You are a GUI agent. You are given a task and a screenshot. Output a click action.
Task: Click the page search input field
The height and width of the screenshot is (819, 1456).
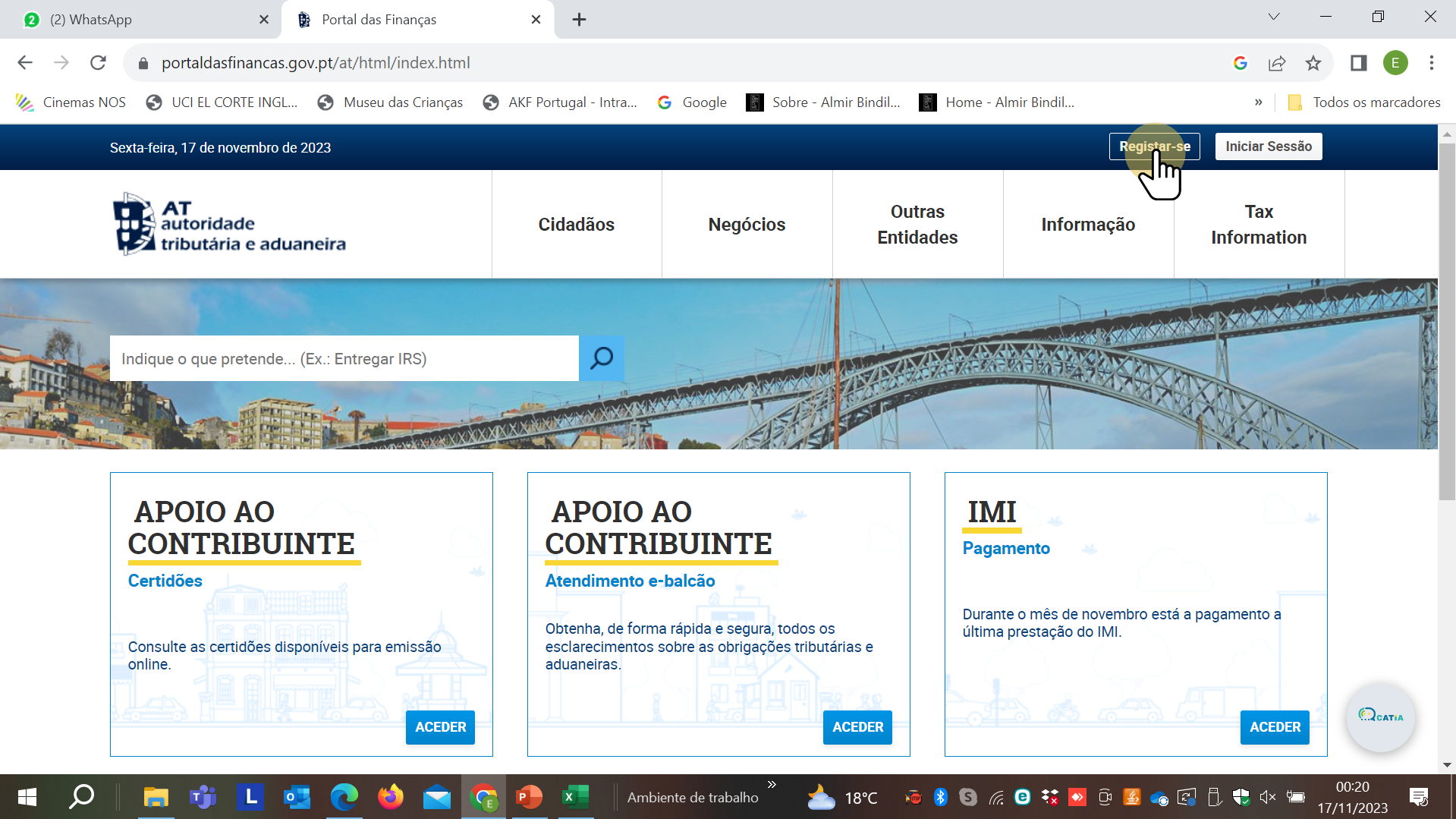344,358
